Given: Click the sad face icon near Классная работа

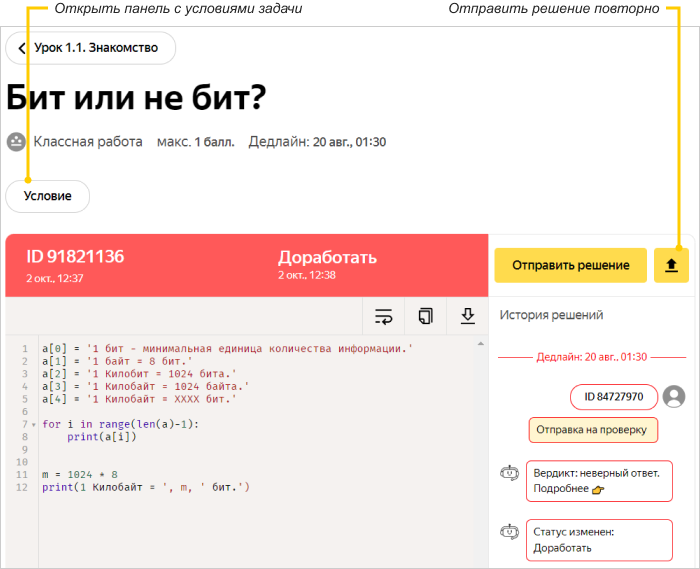Looking at the screenshot, I should click(16, 142).
